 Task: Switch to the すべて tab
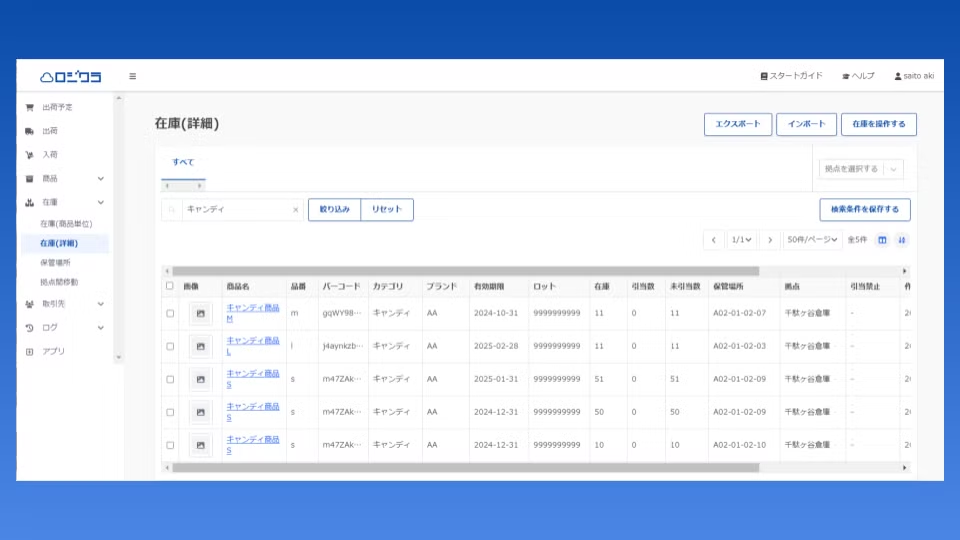[183, 162]
